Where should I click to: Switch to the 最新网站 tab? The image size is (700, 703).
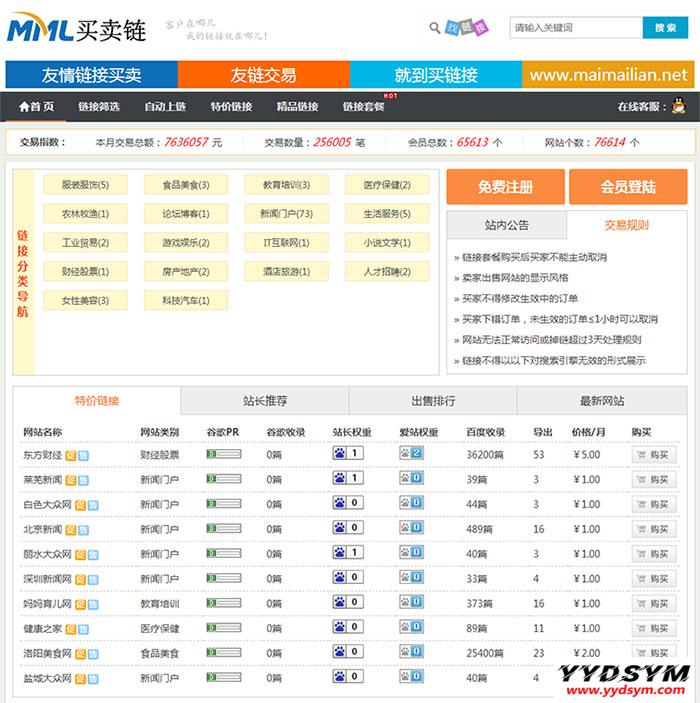tap(602, 400)
